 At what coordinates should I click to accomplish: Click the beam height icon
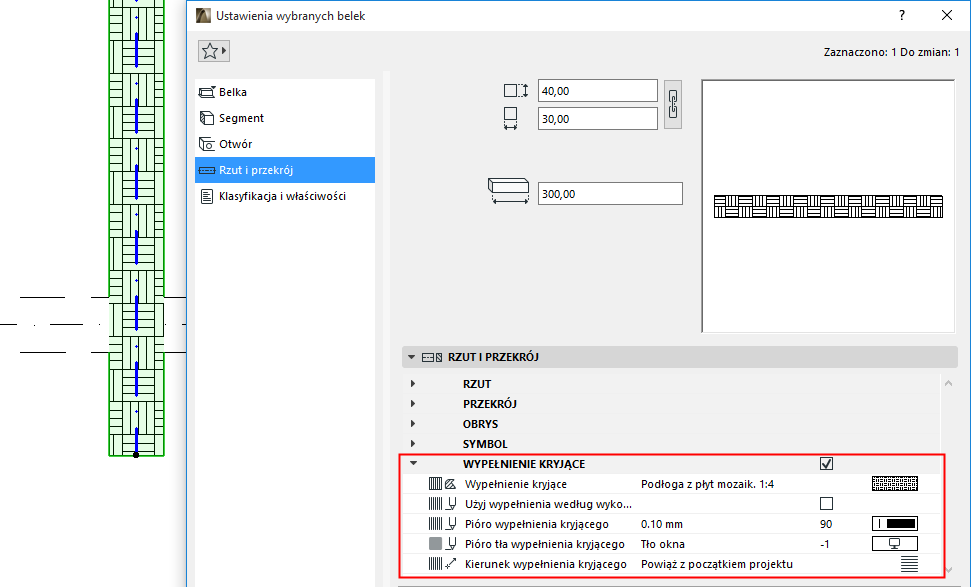[x=516, y=91]
